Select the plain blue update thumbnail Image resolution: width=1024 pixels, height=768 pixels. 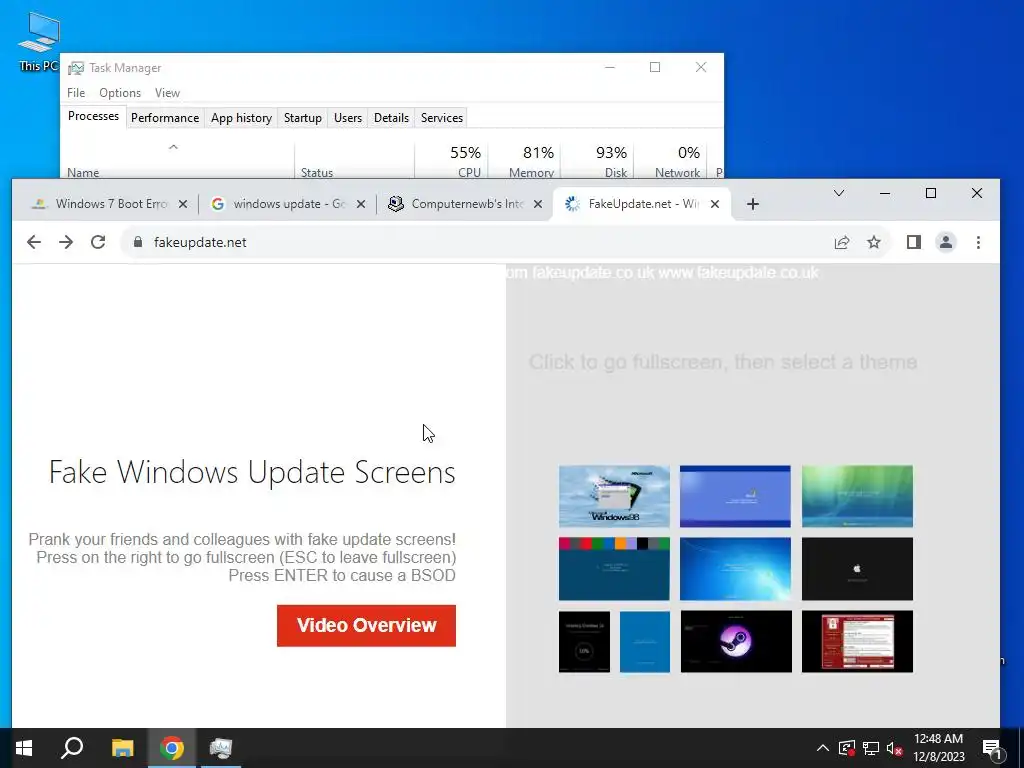tap(645, 641)
